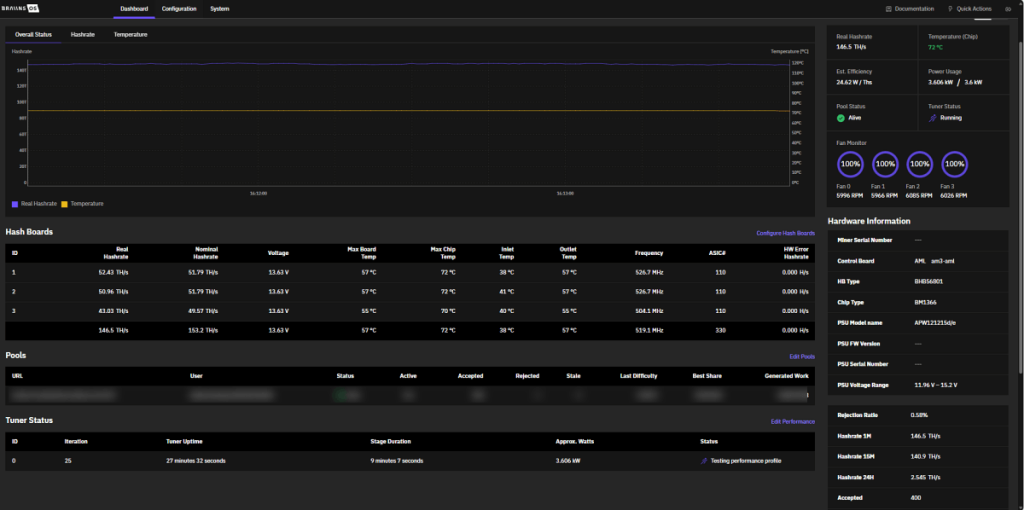Click the 153.2 TH/s total nominal hashrate
Screen dimensions: 1024x510
[204, 330]
